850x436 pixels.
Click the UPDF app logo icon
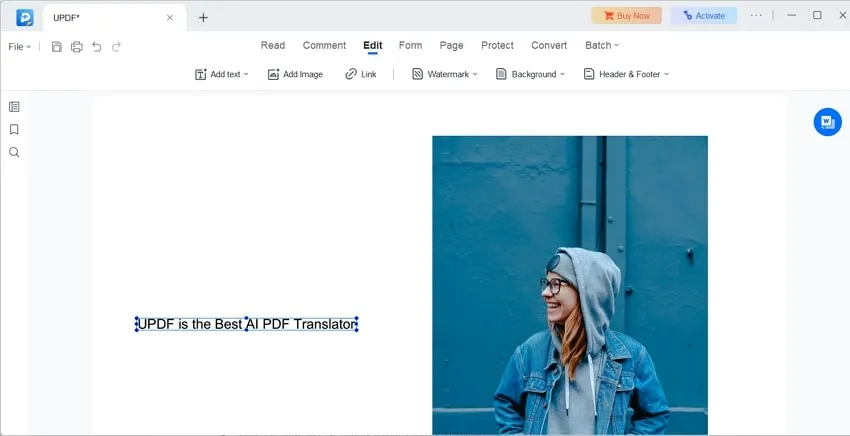point(25,17)
